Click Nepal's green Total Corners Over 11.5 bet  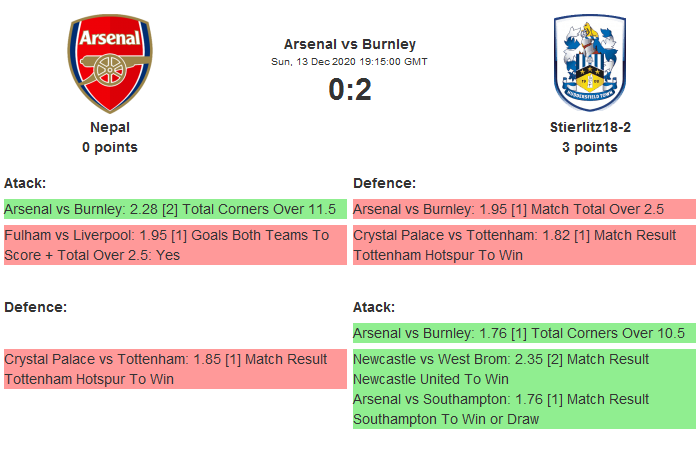pos(175,209)
